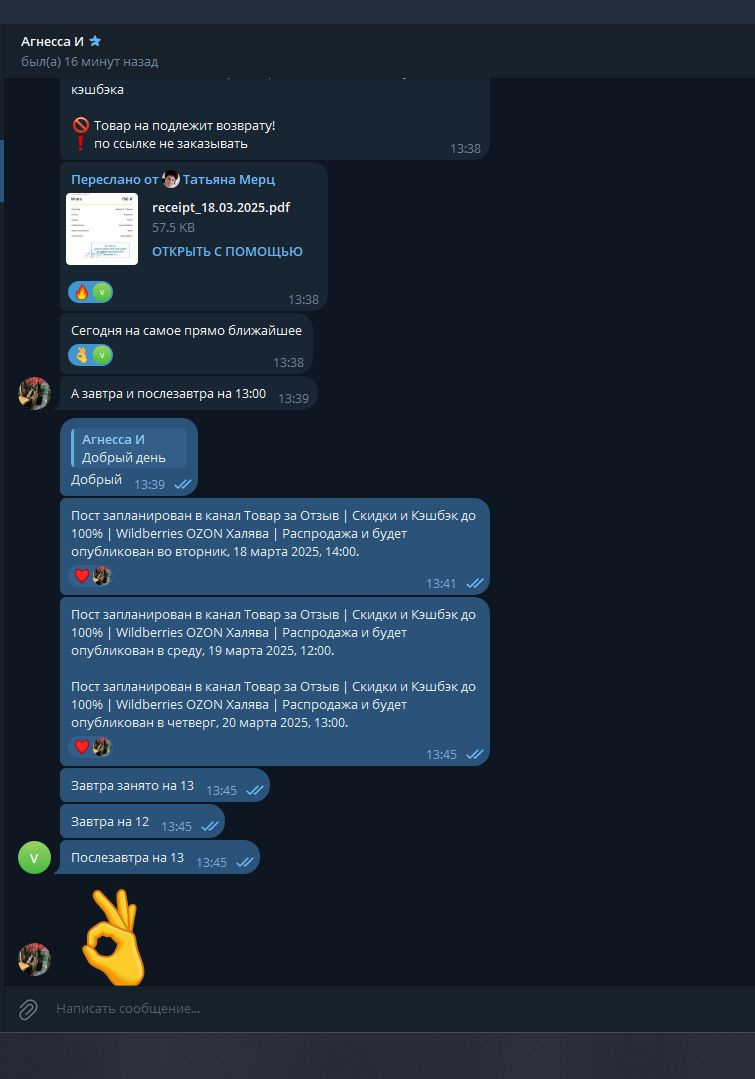755x1079 pixels.
Task: Click the quoted 'Добрый день' reply block
Action: [x=129, y=448]
